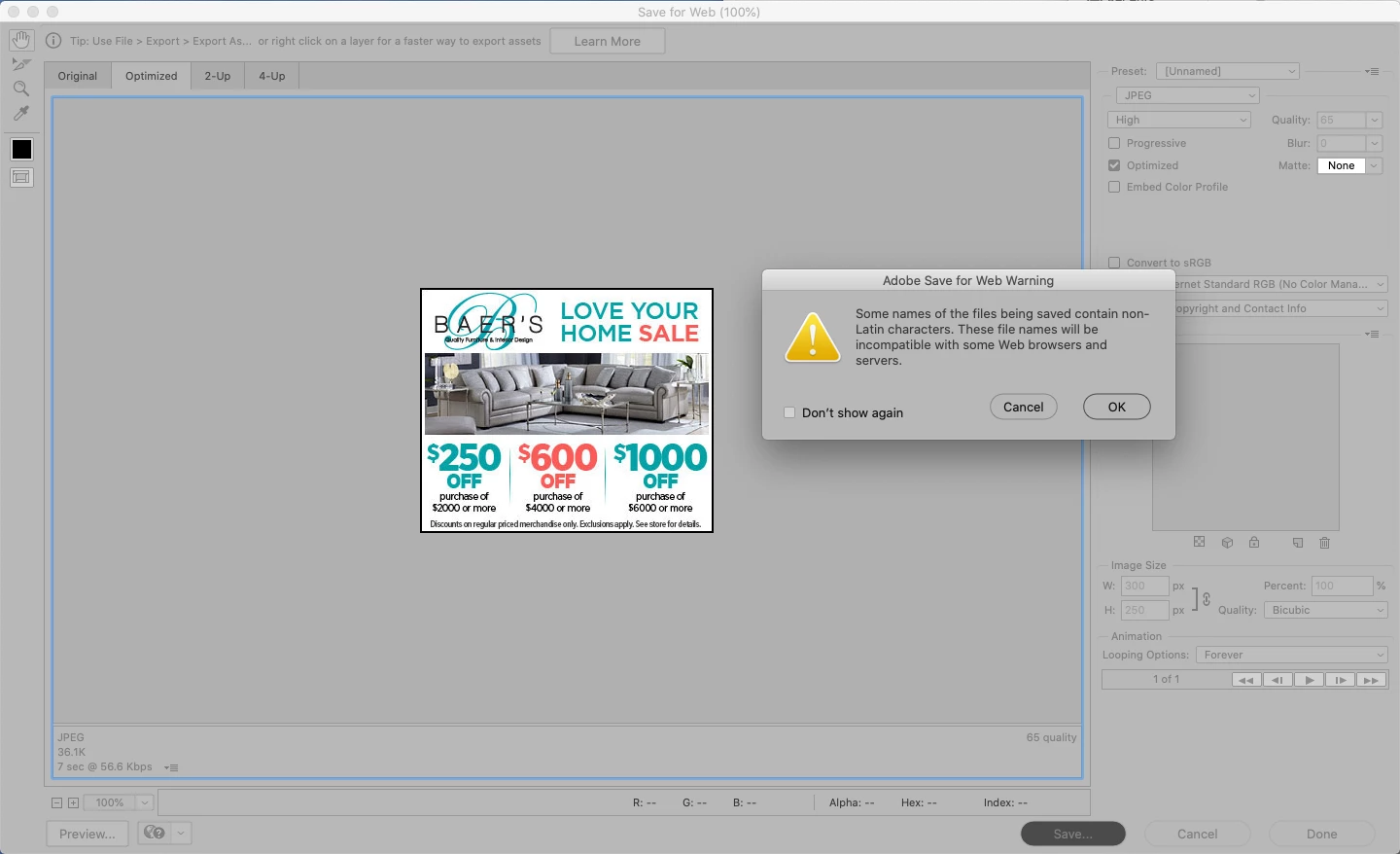
Task: Open the High compression quality dropdown
Action: (x=1179, y=120)
